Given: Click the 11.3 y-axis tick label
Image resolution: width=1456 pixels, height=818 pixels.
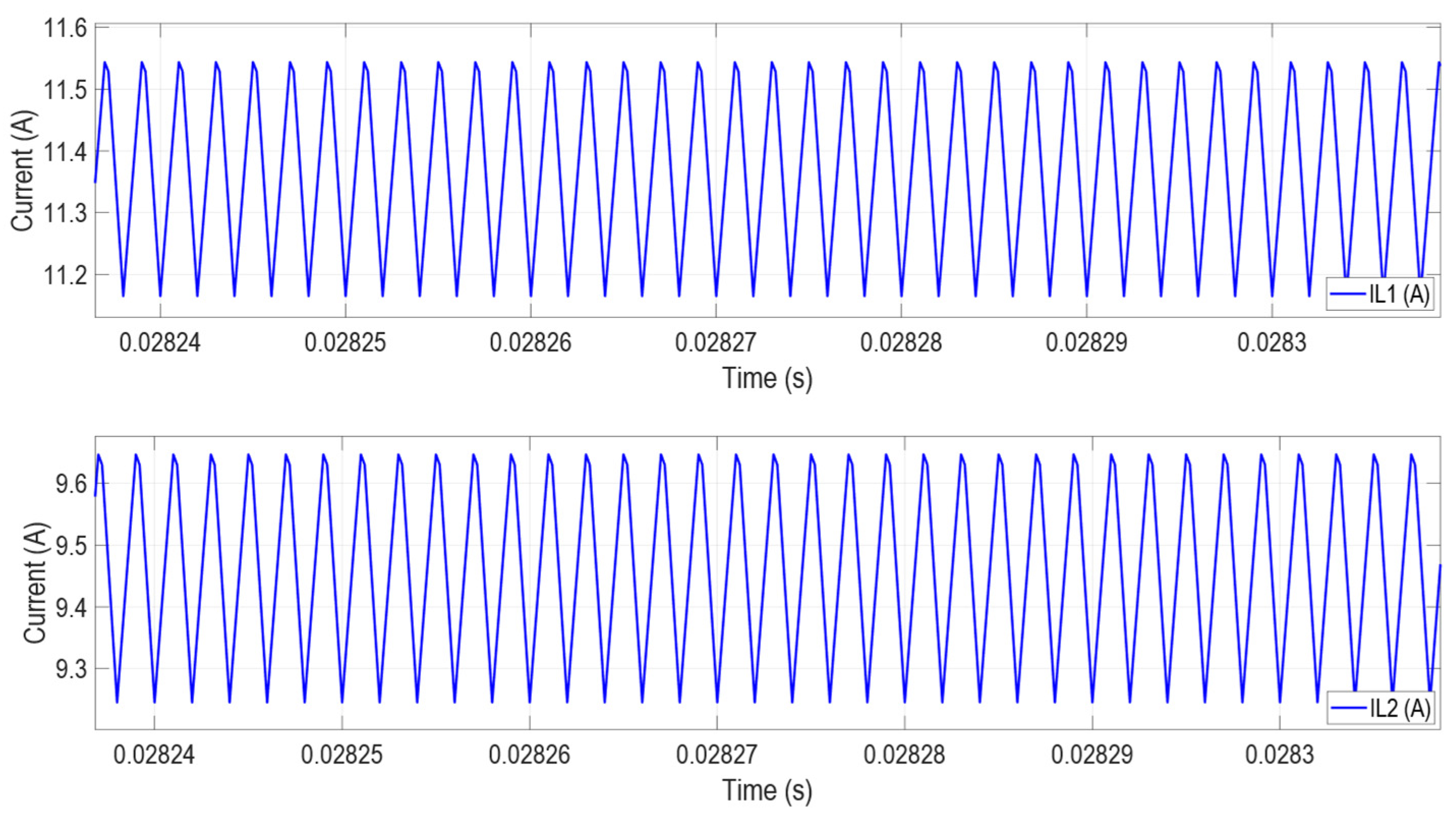Looking at the screenshot, I should coord(66,213).
